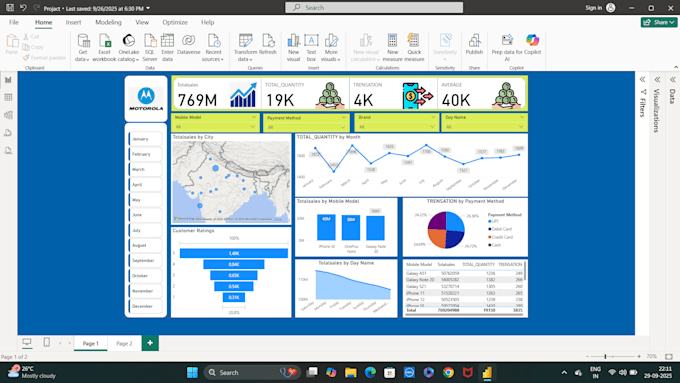Click SQL Server data source
The image size is (680, 383).
(x=150, y=48)
